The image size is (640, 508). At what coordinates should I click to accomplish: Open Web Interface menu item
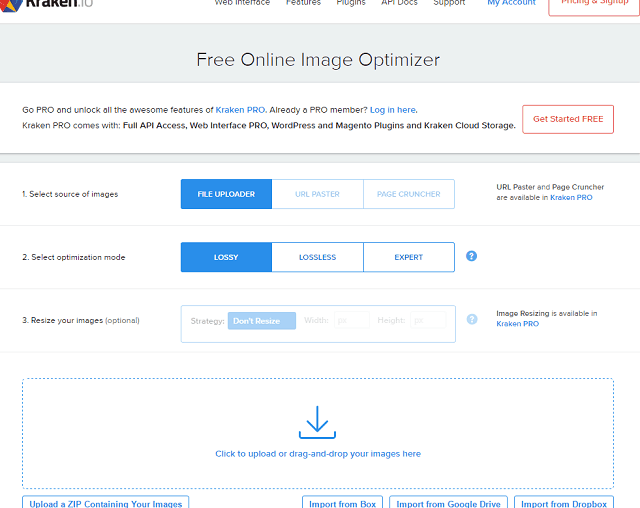pos(242,3)
